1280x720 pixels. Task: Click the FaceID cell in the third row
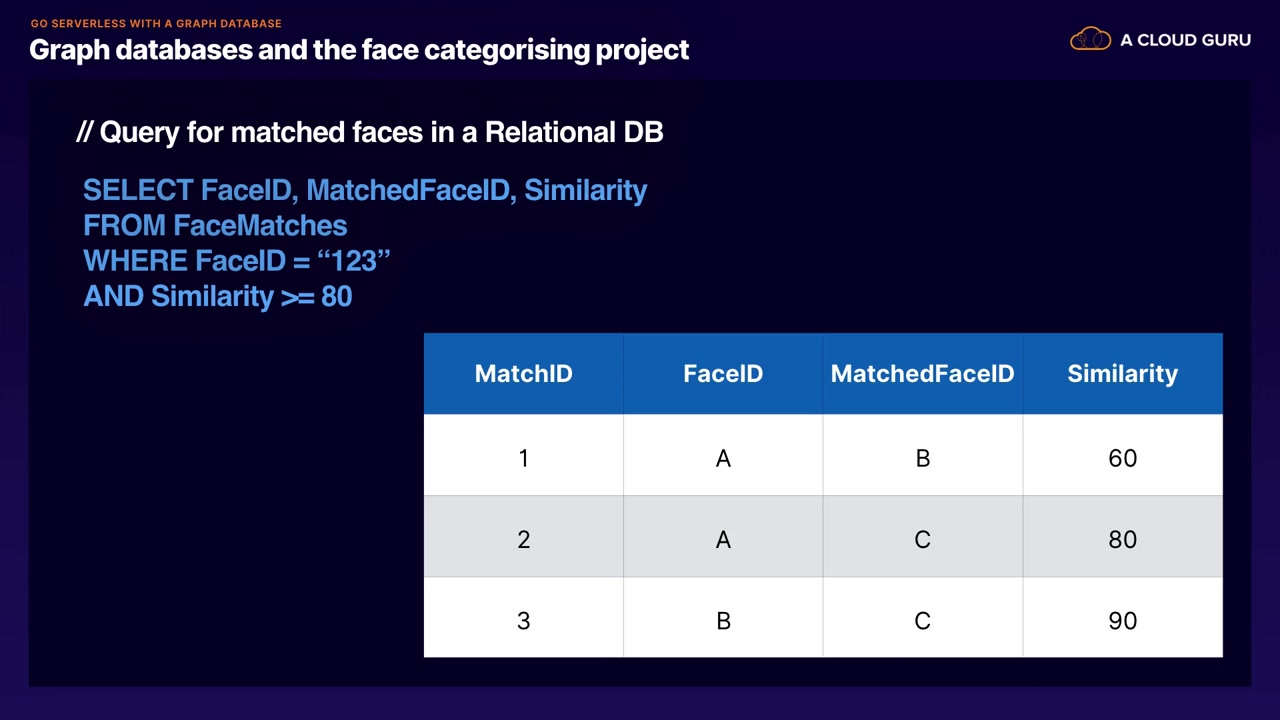coord(723,621)
